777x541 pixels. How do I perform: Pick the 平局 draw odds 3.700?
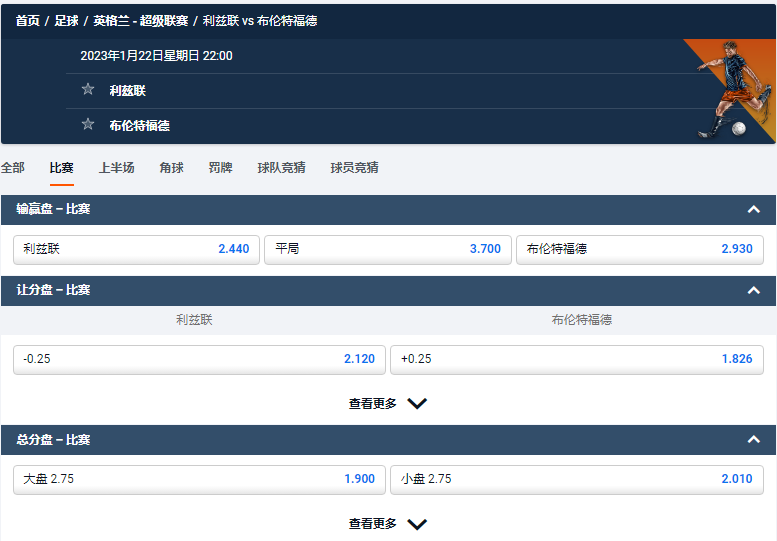[388, 249]
